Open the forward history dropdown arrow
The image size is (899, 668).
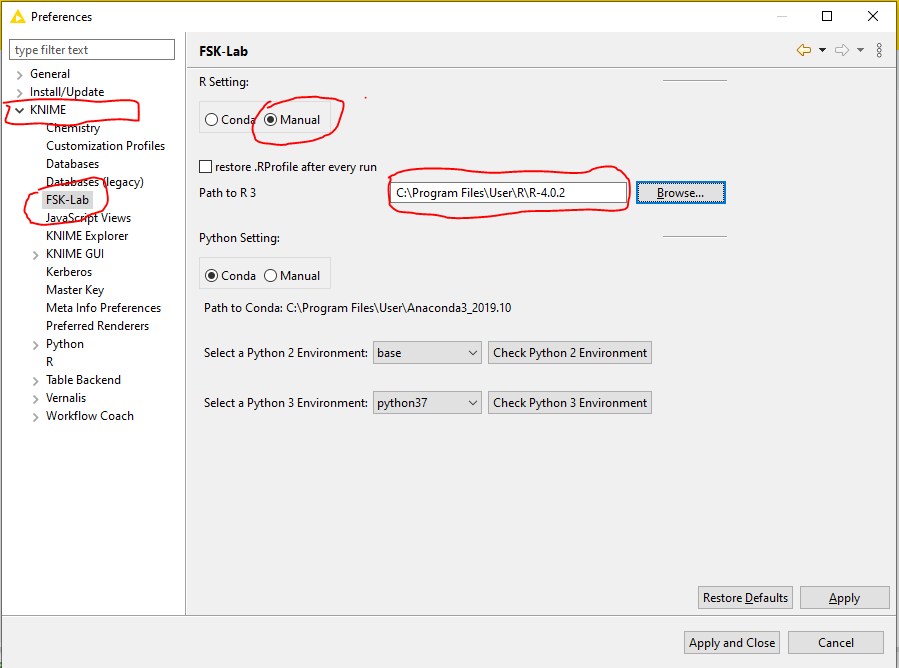[860, 50]
